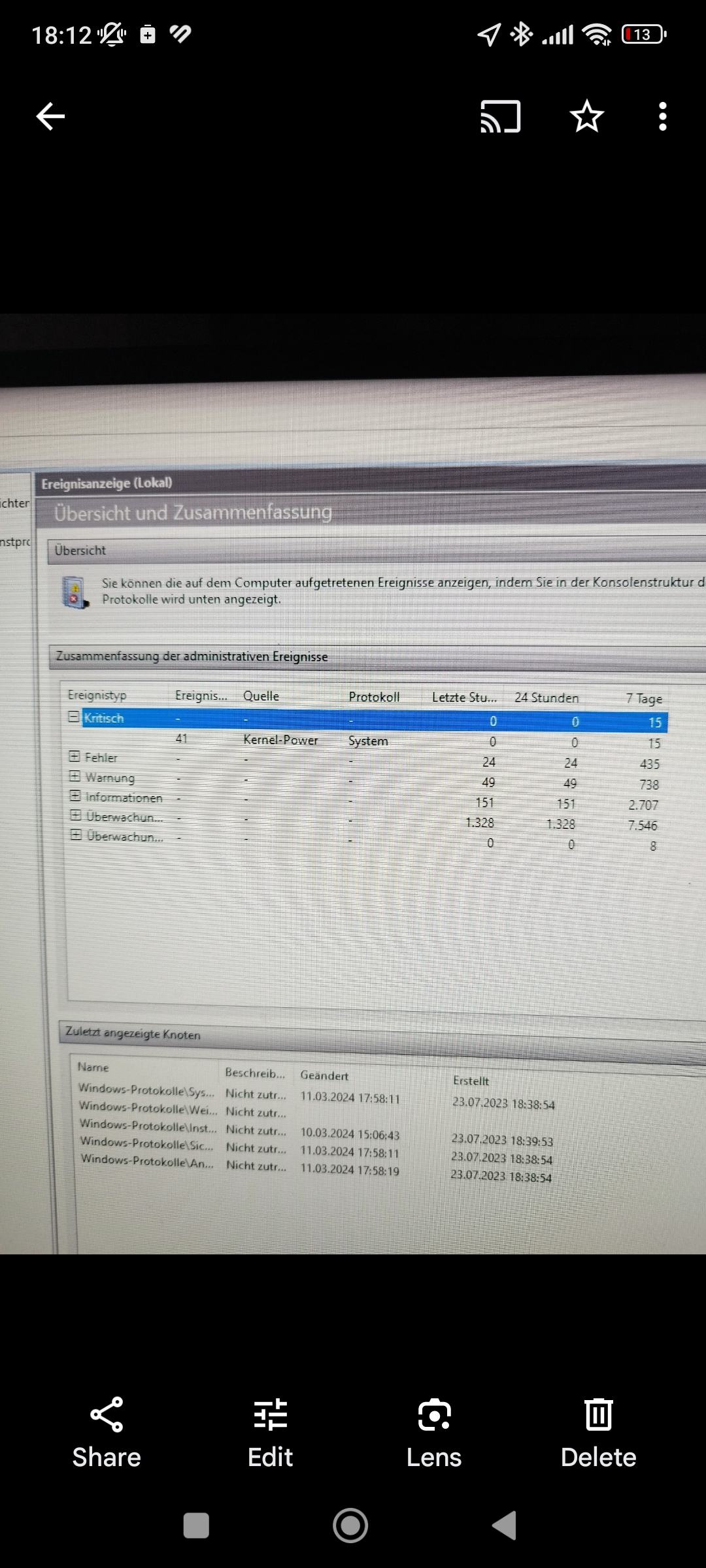Select the System protocol cell
Image resolution: width=706 pixels, height=1568 pixels.
point(368,741)
